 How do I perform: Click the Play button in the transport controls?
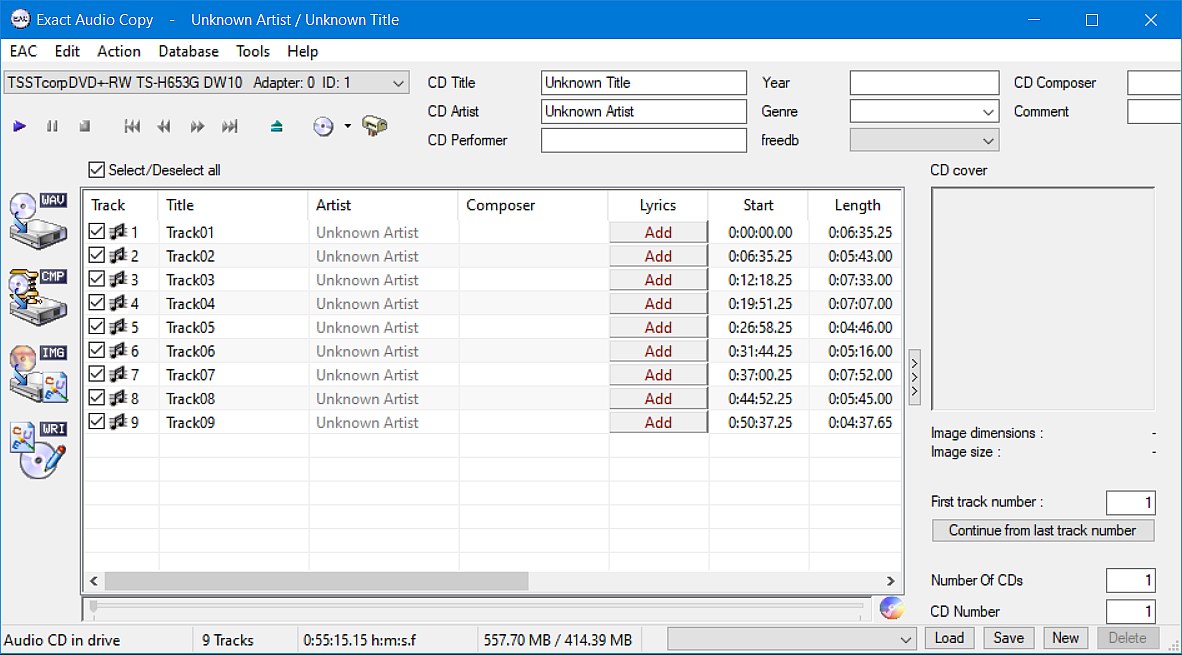(x=20, y=127)
